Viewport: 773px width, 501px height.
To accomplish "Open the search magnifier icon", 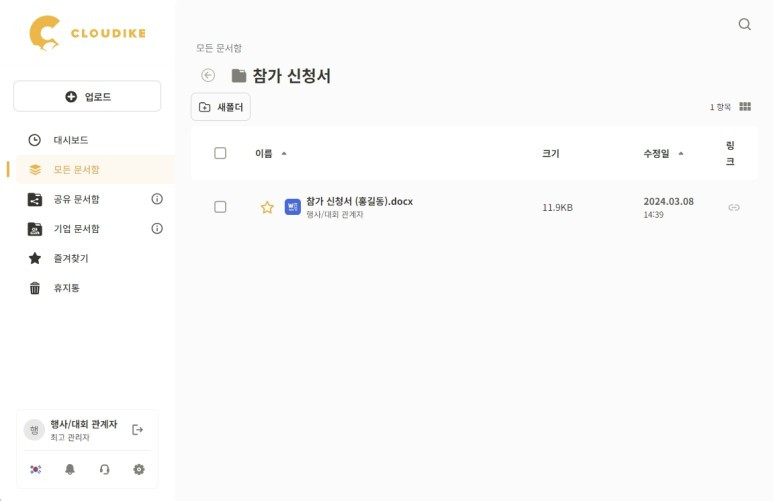I will click(744, 24).
